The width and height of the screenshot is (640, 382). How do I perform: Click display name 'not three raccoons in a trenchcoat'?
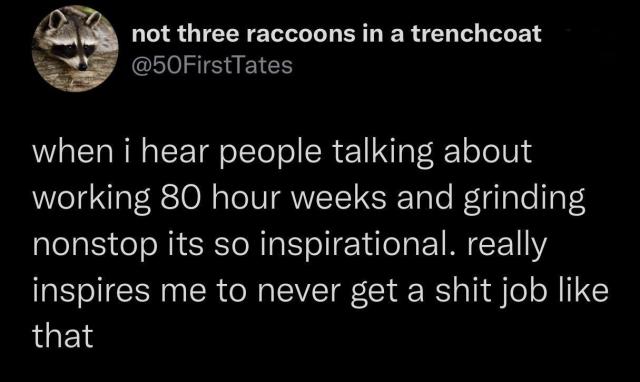(x=336, y=33)
